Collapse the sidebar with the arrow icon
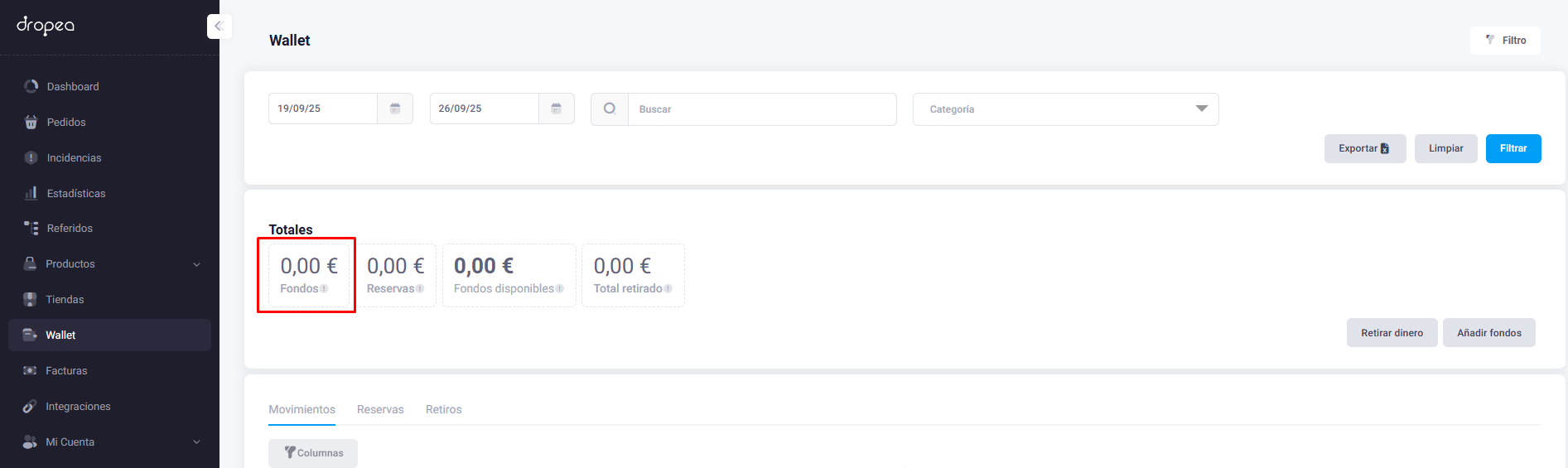The image size is (1568, 468). (x=219, y=27)
